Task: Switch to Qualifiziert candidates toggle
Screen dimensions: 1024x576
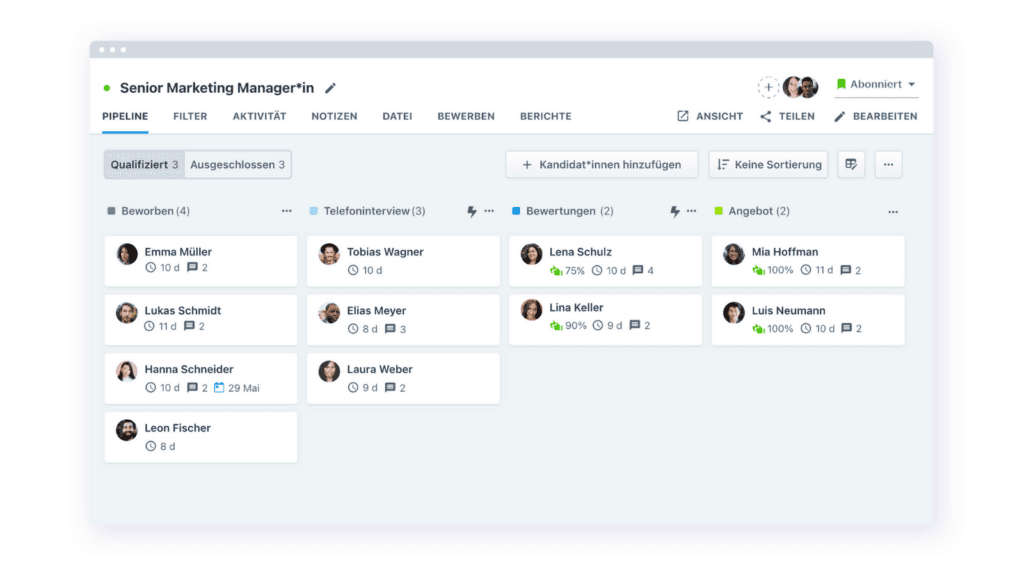Action: [144, 165]
